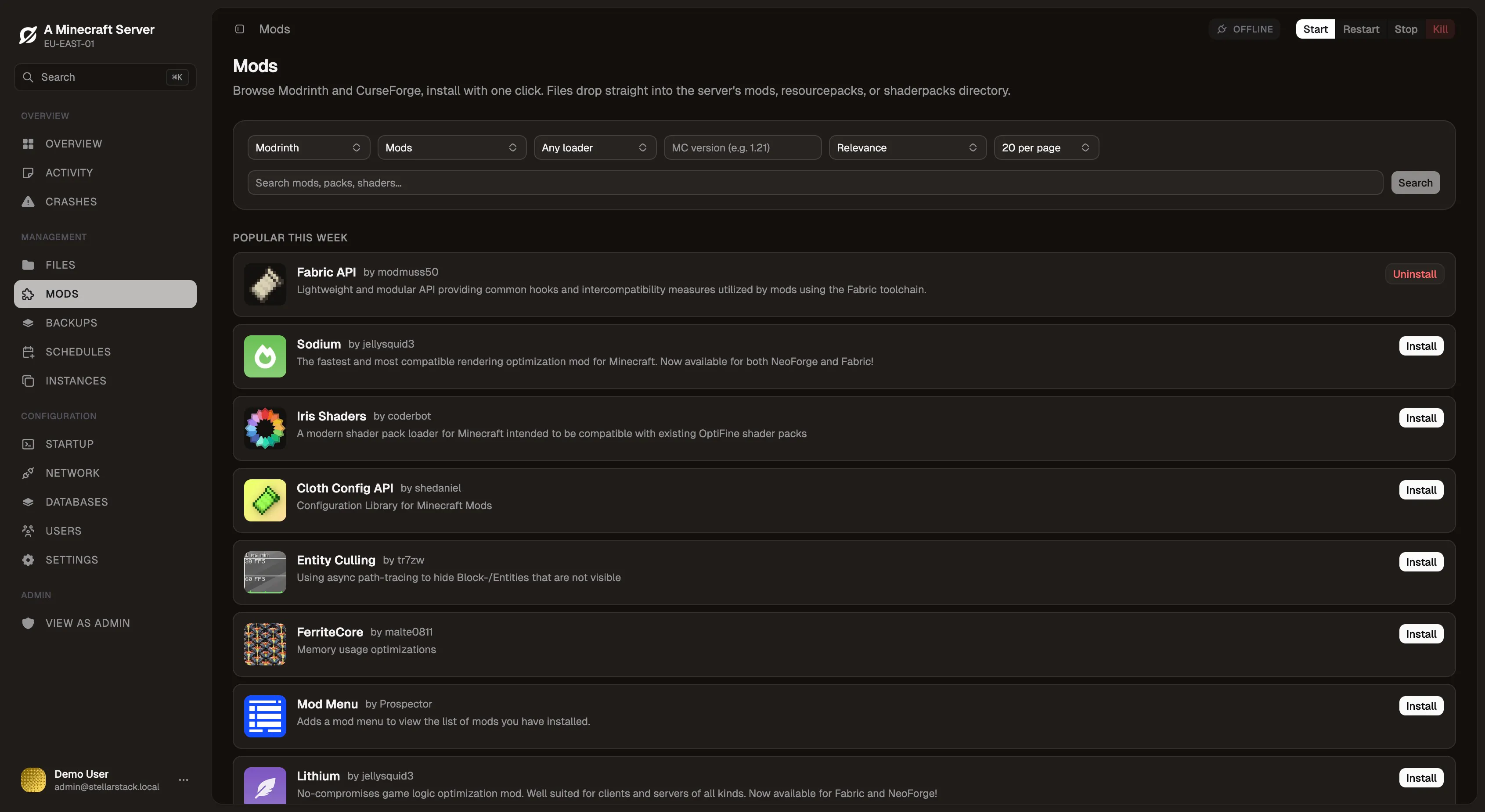The height and width of the screenshot is (812, 1485).
Task: Click the Start server button
Action: (1315, 29)
